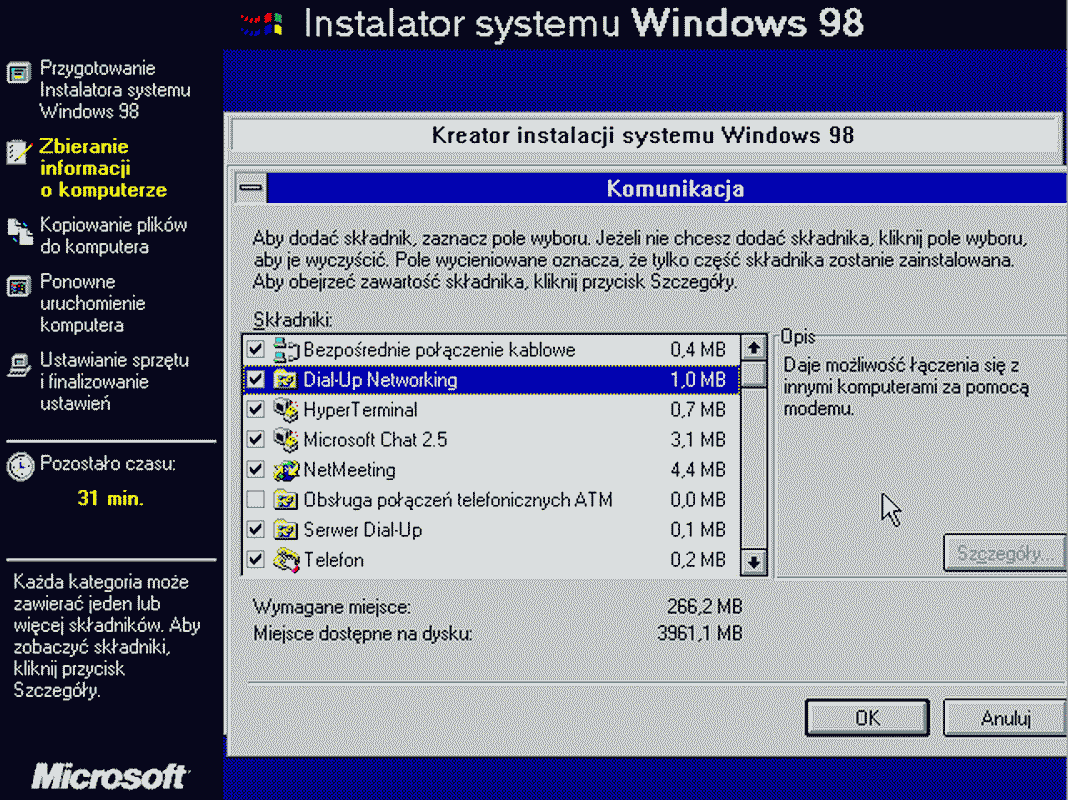The width and height of the screenshot is (1068, 800).
Task: Select the HyperTerminal list row name
Action: pyautogui.click(x=360, y=410)
